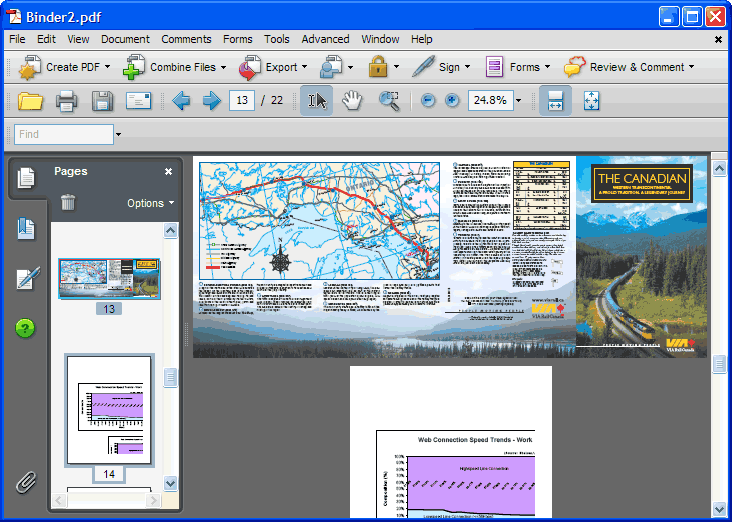The image size is (732, 522).
Task: Click the Print icon in toolbar
Action: (66, 101)
